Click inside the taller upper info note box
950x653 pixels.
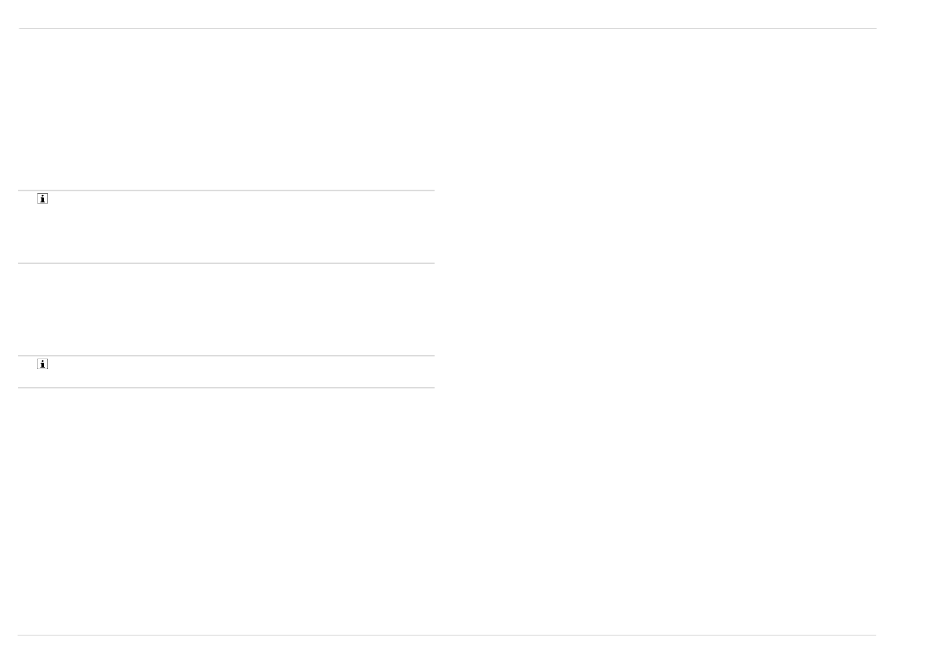226,227
